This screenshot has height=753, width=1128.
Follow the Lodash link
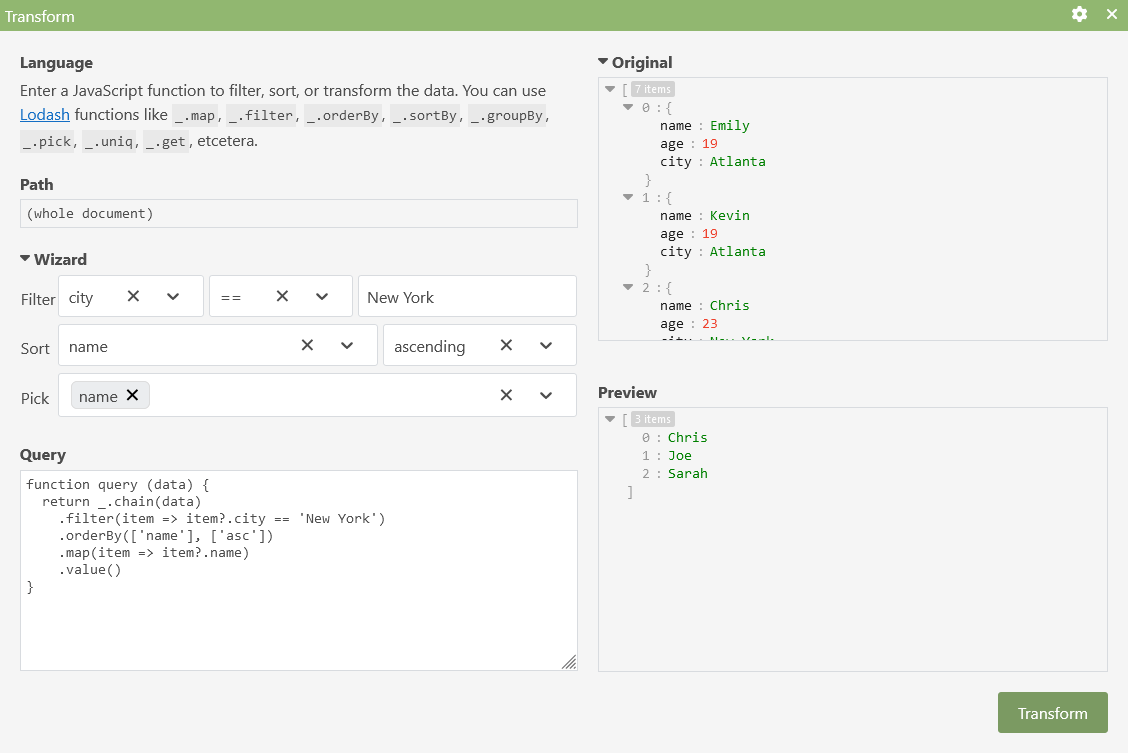(45, 114)
